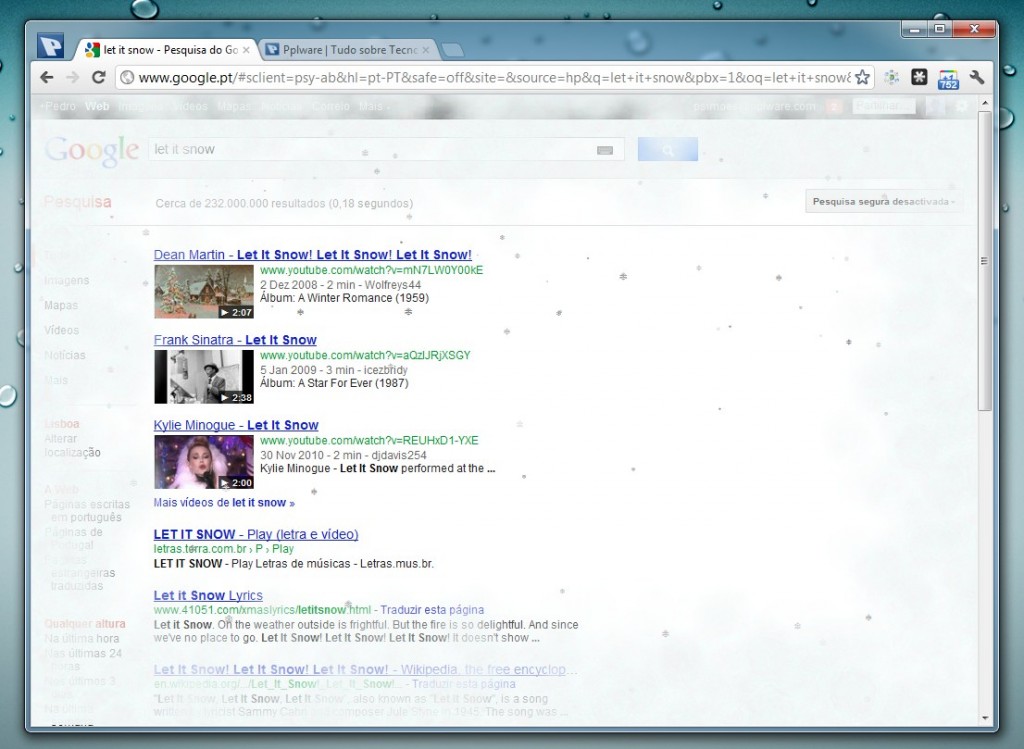Open the Google logo link

tap(91, 150)
